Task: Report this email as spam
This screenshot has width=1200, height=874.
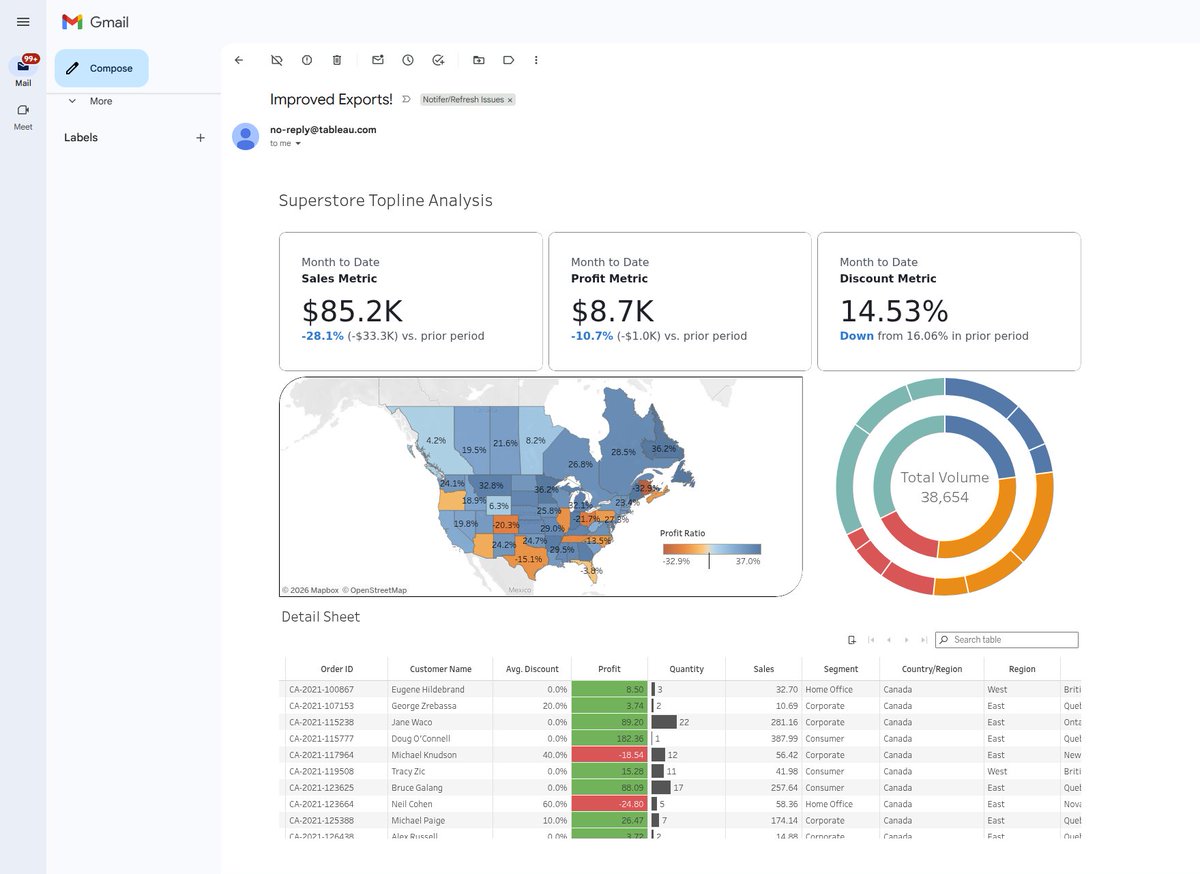Action: [307, 60]
